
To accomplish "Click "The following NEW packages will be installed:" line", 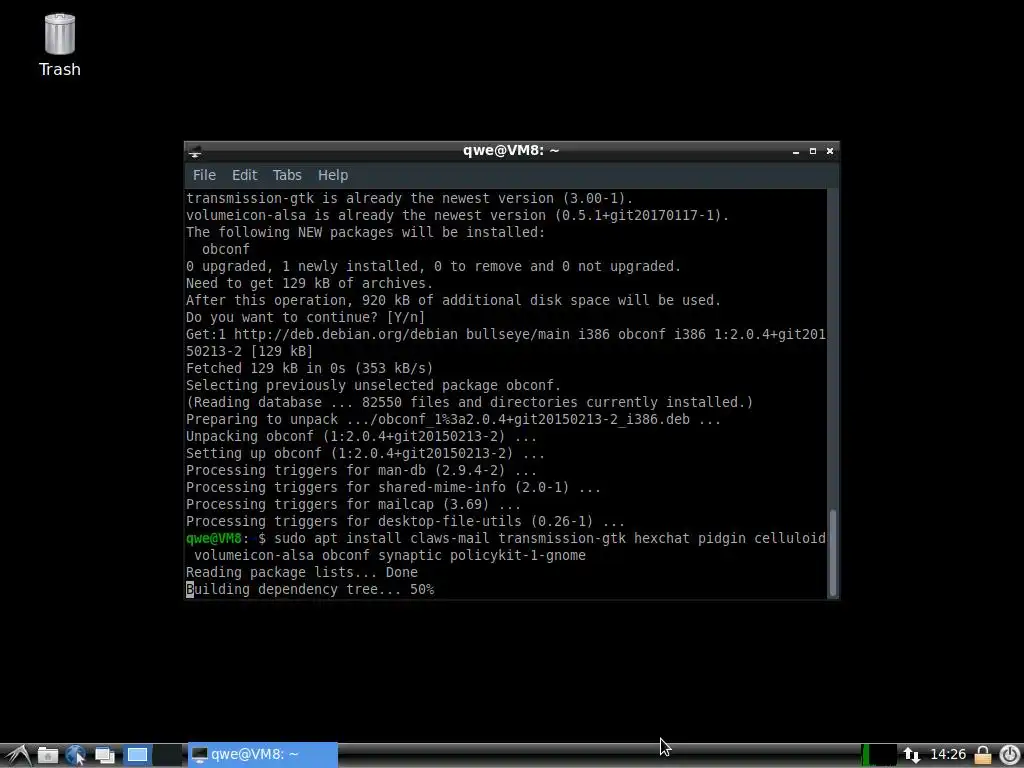I will pyautogui.click(x=365, y=232).
